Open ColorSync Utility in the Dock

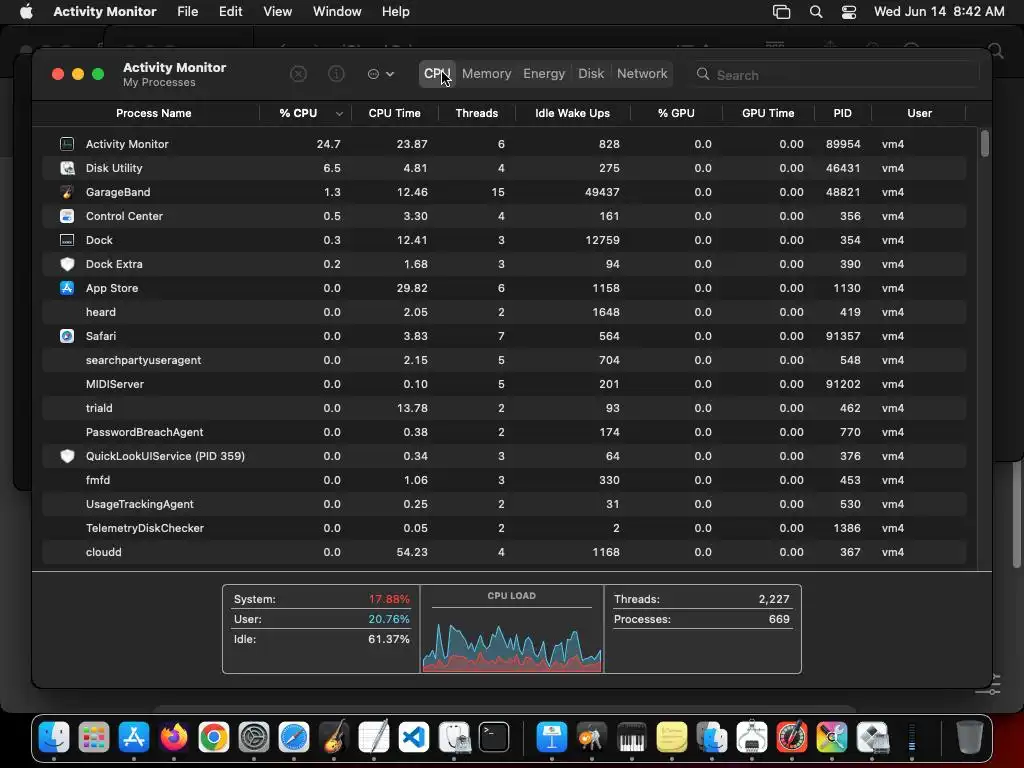pyautogui.click(x=831, y=738)
